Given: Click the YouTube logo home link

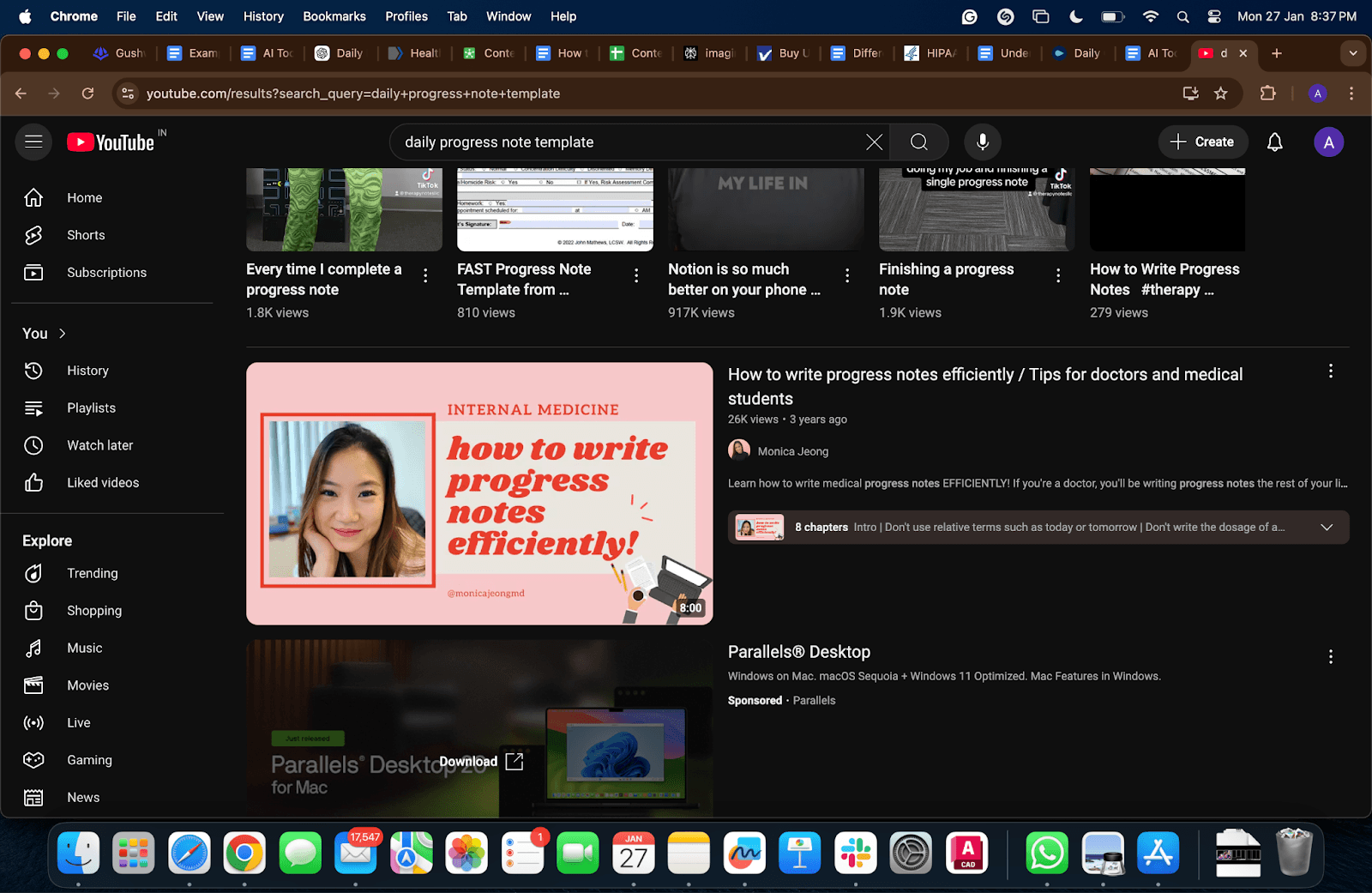Looking at the screenshot, I should (111, 142).
